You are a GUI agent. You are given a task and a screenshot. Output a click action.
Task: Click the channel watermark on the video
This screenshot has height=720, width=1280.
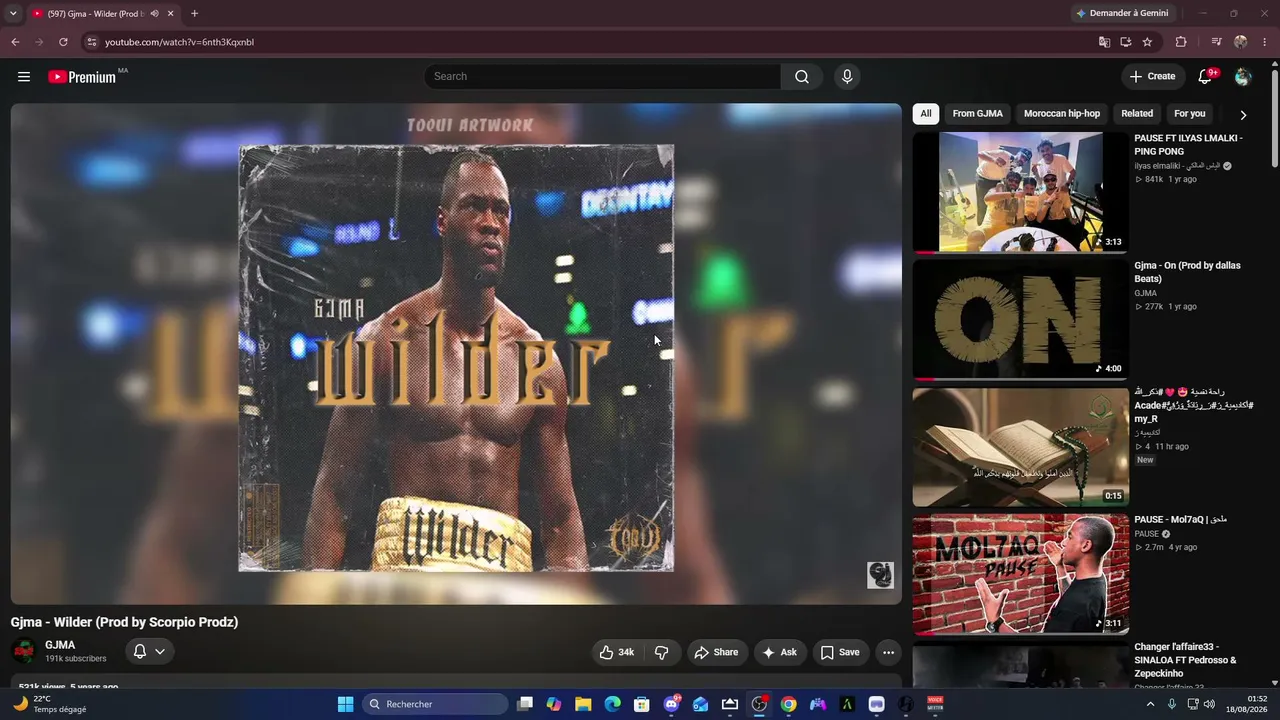pyautogui.click(x=880, y=575)
